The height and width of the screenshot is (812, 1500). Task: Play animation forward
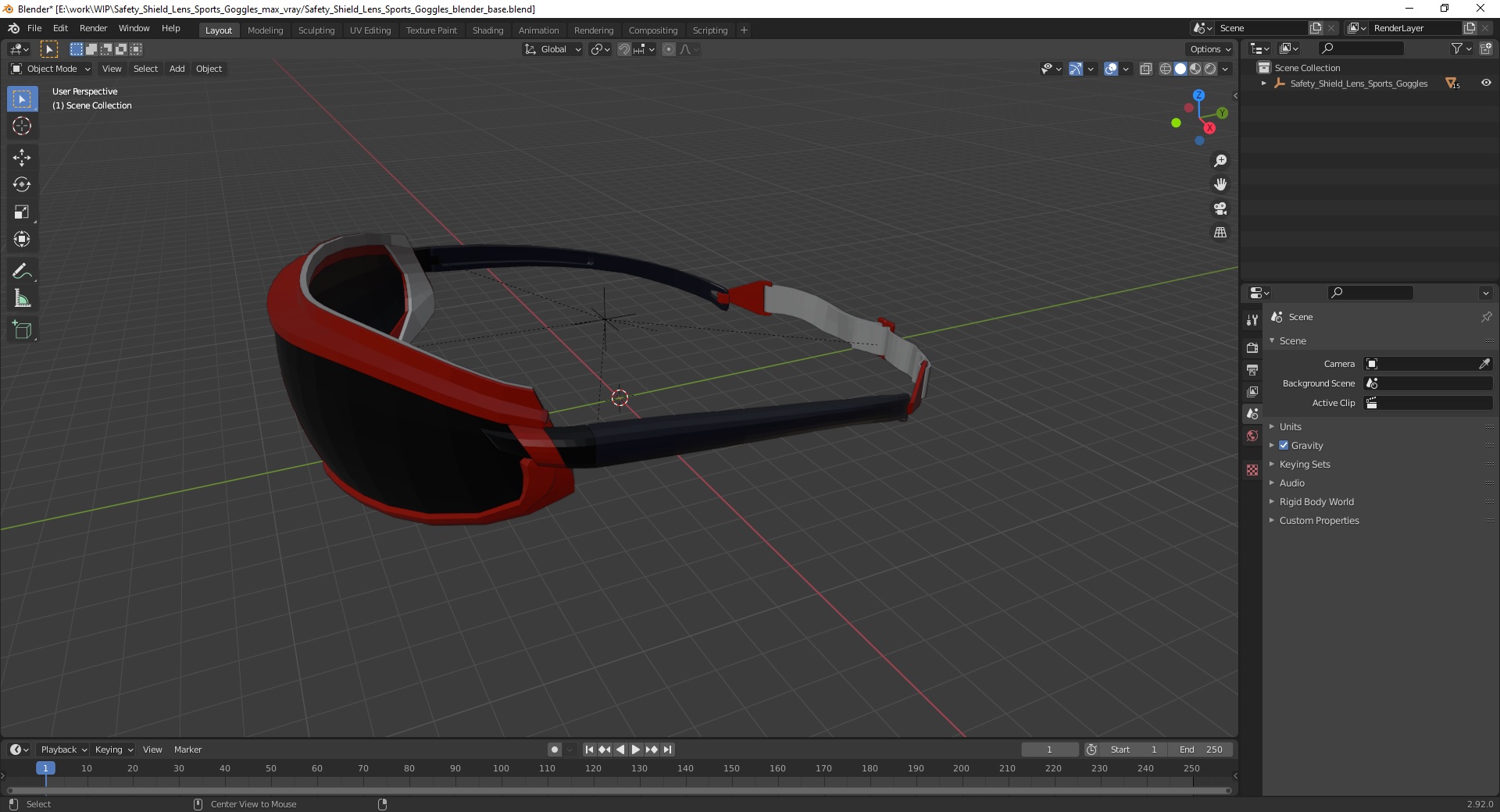point(636,750)
